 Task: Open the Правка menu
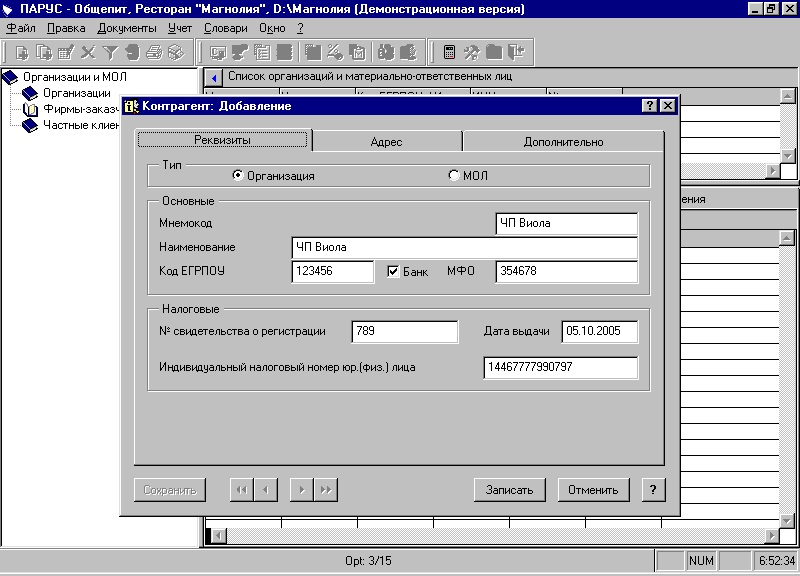click(66, 29)
